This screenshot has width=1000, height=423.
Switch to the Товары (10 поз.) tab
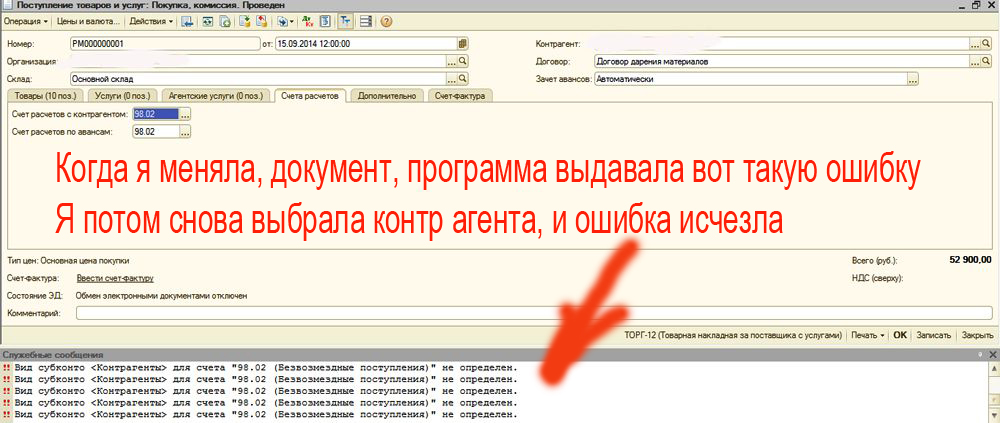[43, 96]
